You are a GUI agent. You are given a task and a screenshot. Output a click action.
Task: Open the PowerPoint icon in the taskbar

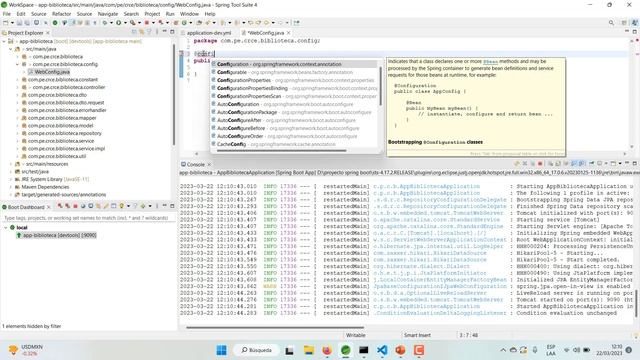[400, 350]
